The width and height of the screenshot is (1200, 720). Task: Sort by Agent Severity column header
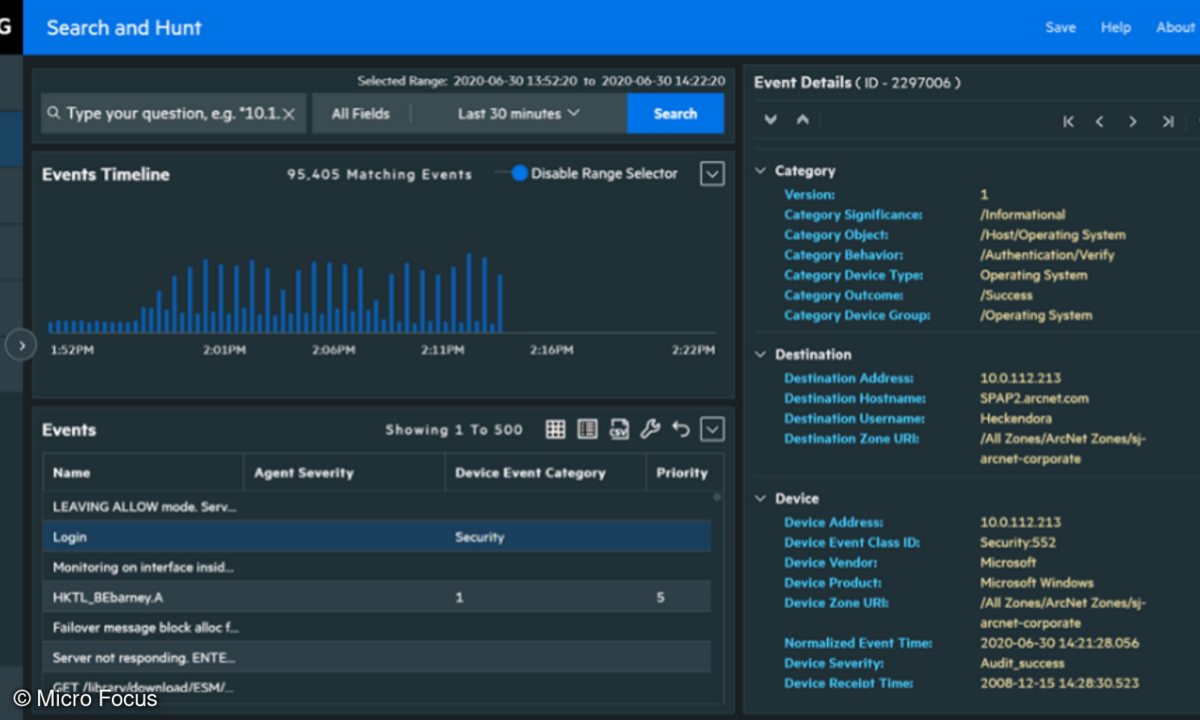(344, 472)
